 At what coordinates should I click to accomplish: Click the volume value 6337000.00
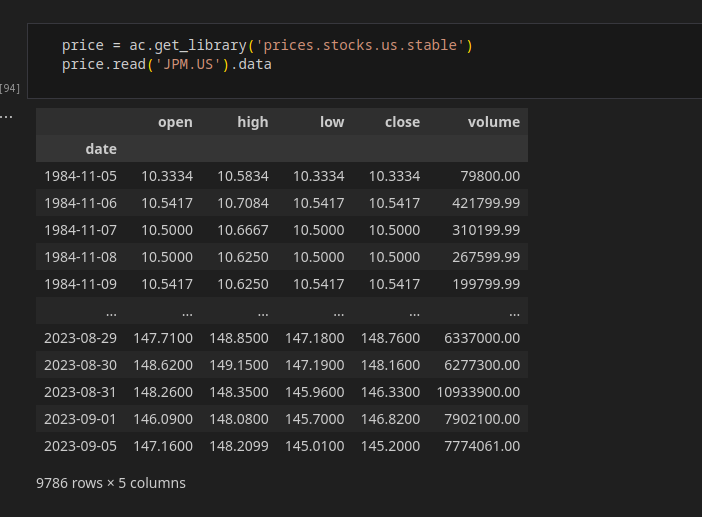(x=482, y=338)
